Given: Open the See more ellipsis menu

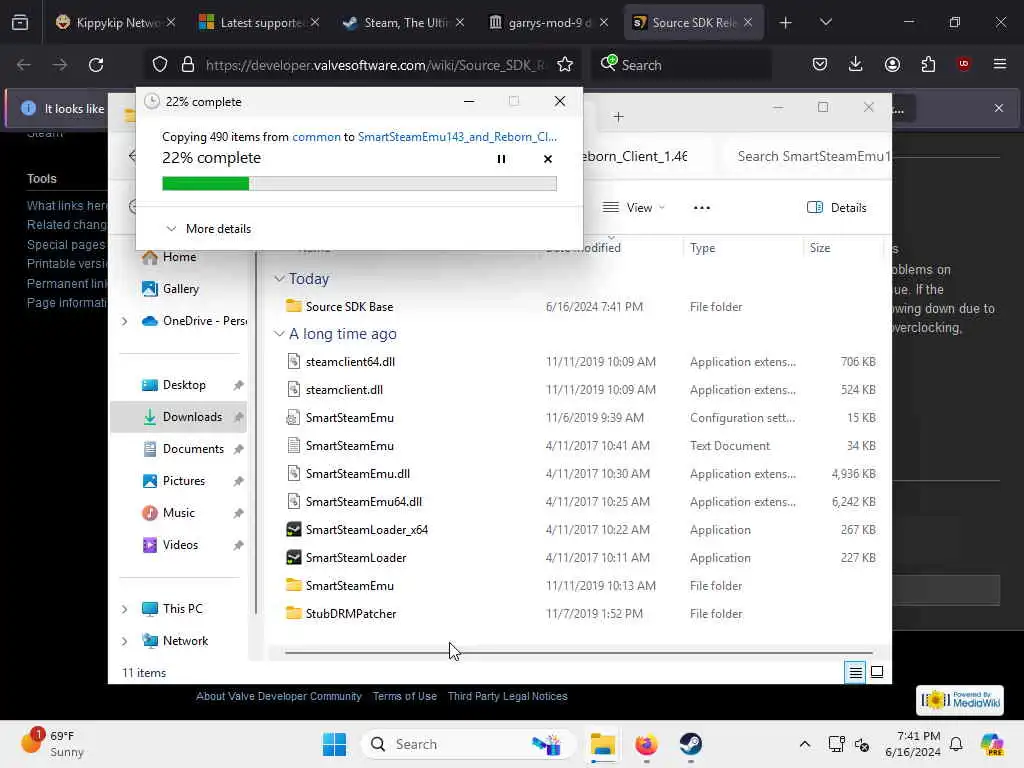Looking at the screenshot, I should pyautogui.click(x=701, y=208).
